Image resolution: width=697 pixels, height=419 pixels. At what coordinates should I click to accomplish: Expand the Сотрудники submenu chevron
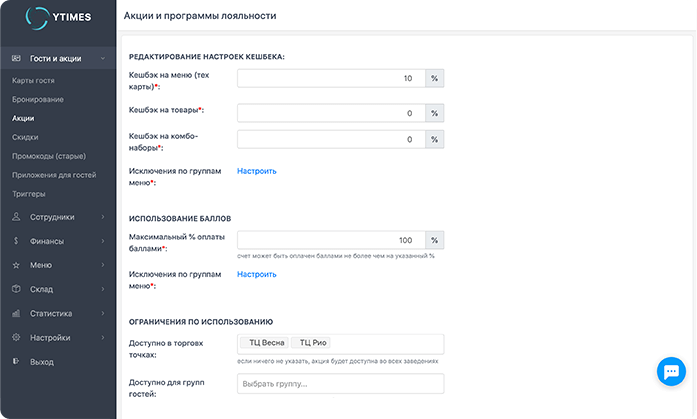103,217
